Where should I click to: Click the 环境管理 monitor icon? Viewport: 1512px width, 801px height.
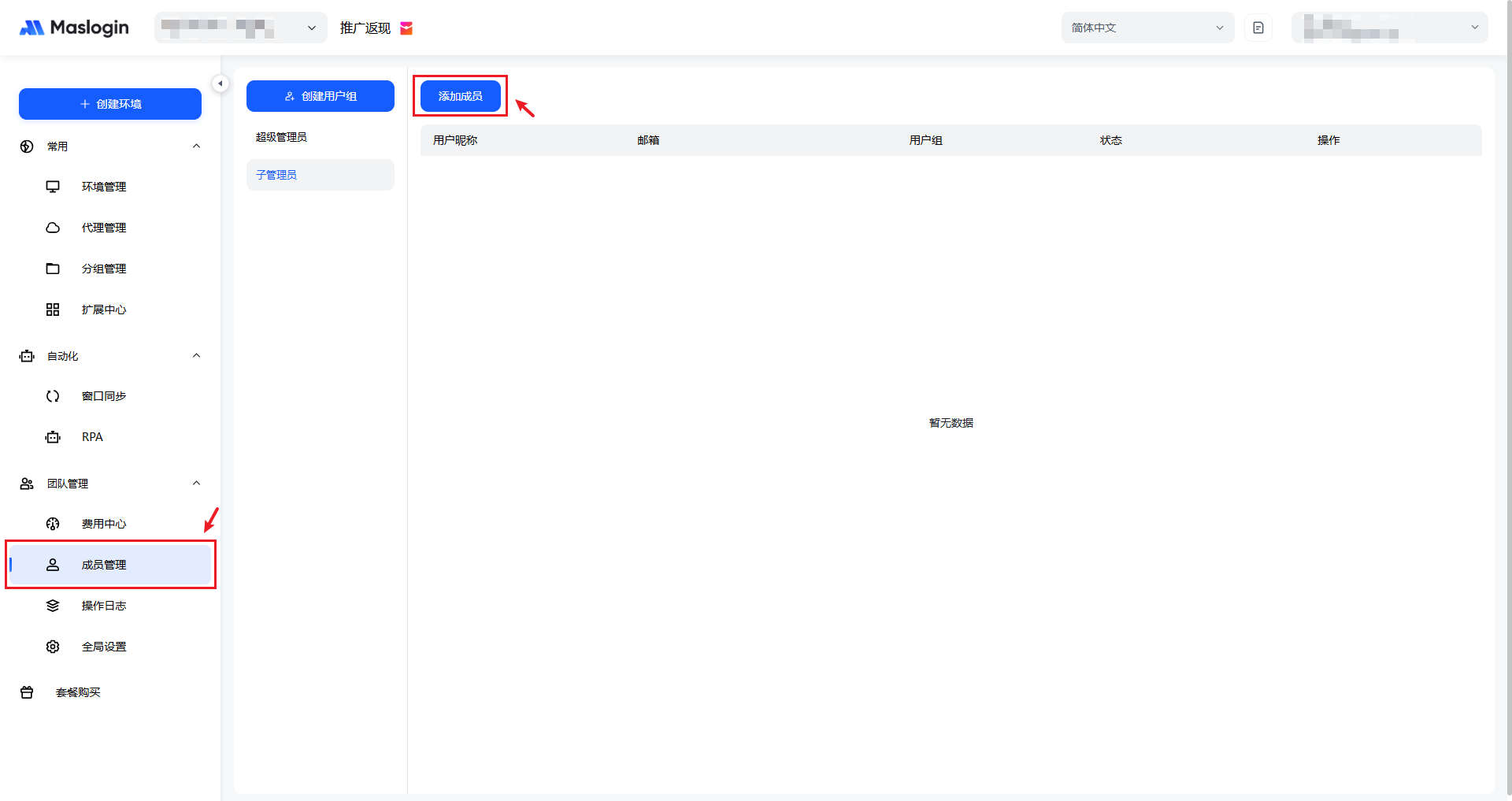(53, 187)
